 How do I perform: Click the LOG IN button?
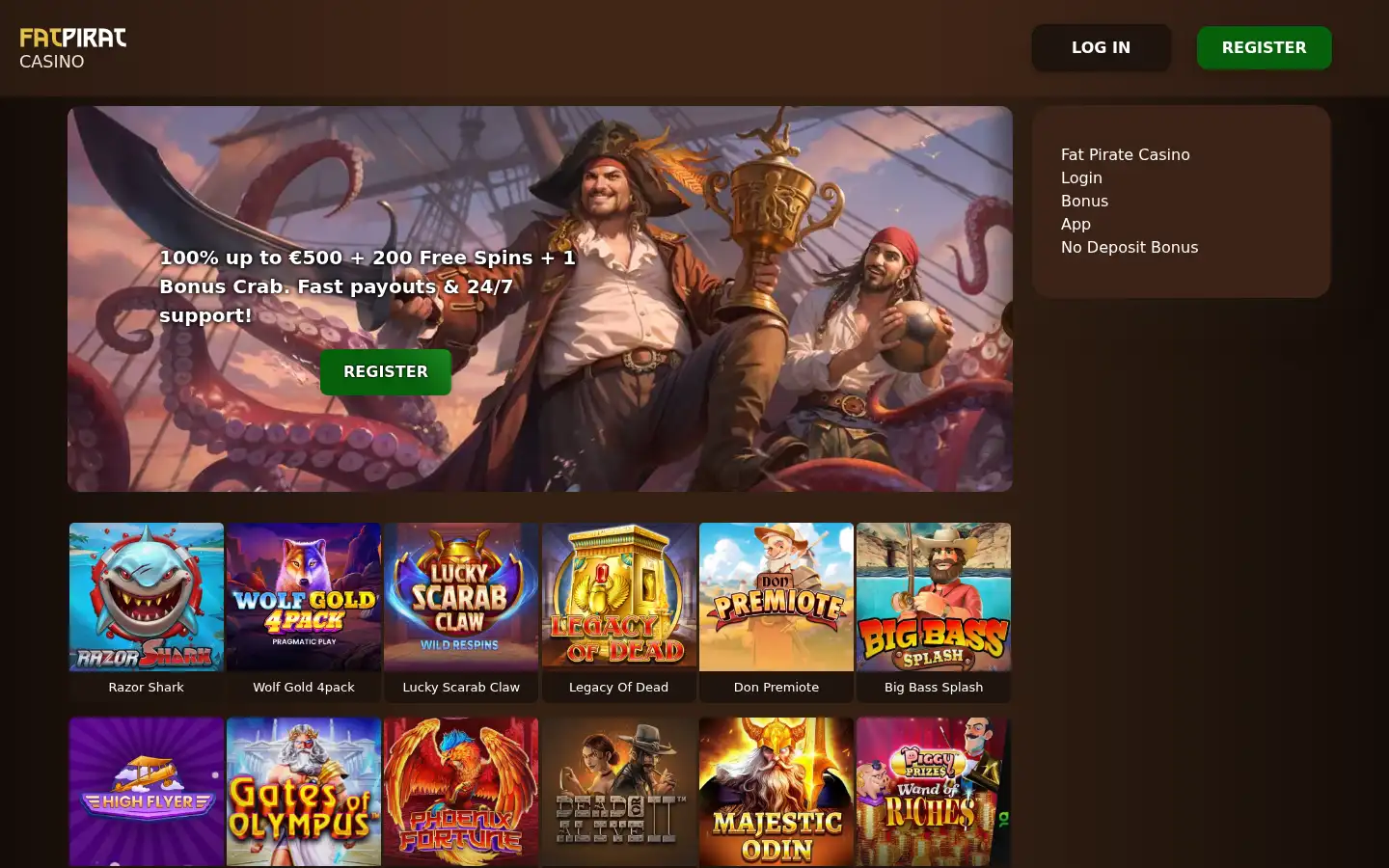point(1101,47)
